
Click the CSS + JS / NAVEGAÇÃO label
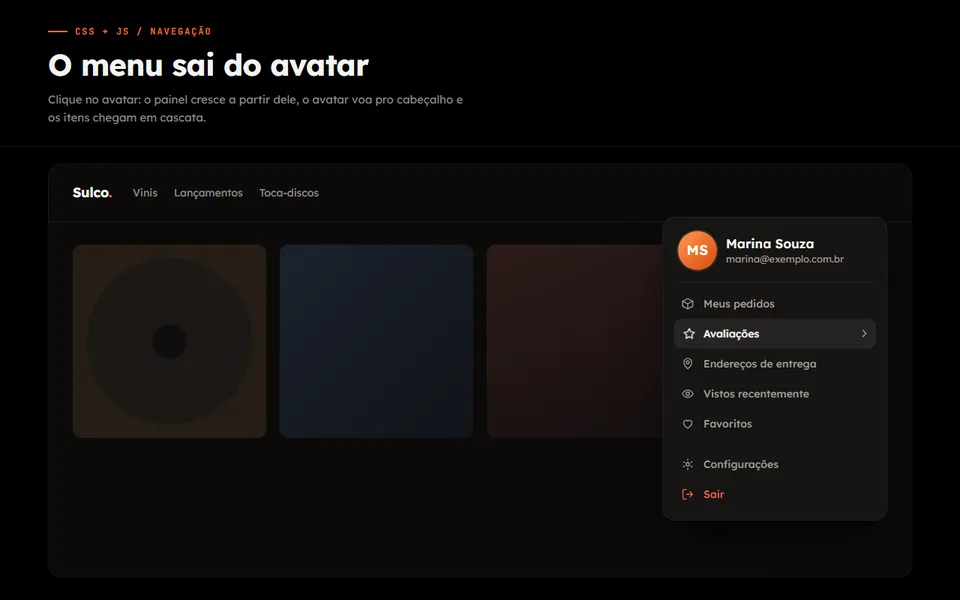click(x=143, y=31)
